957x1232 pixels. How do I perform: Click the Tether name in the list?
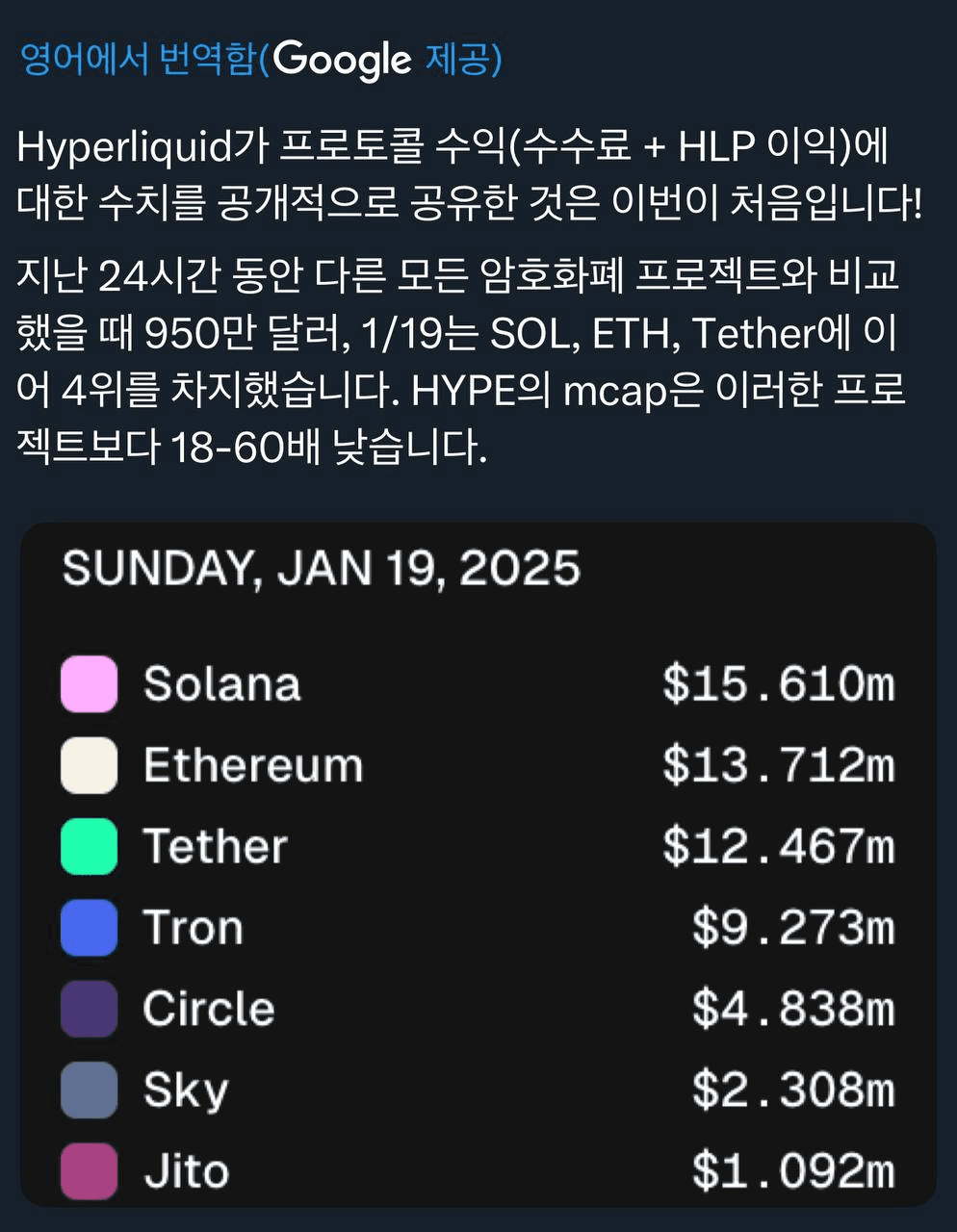tap(216, 847)
